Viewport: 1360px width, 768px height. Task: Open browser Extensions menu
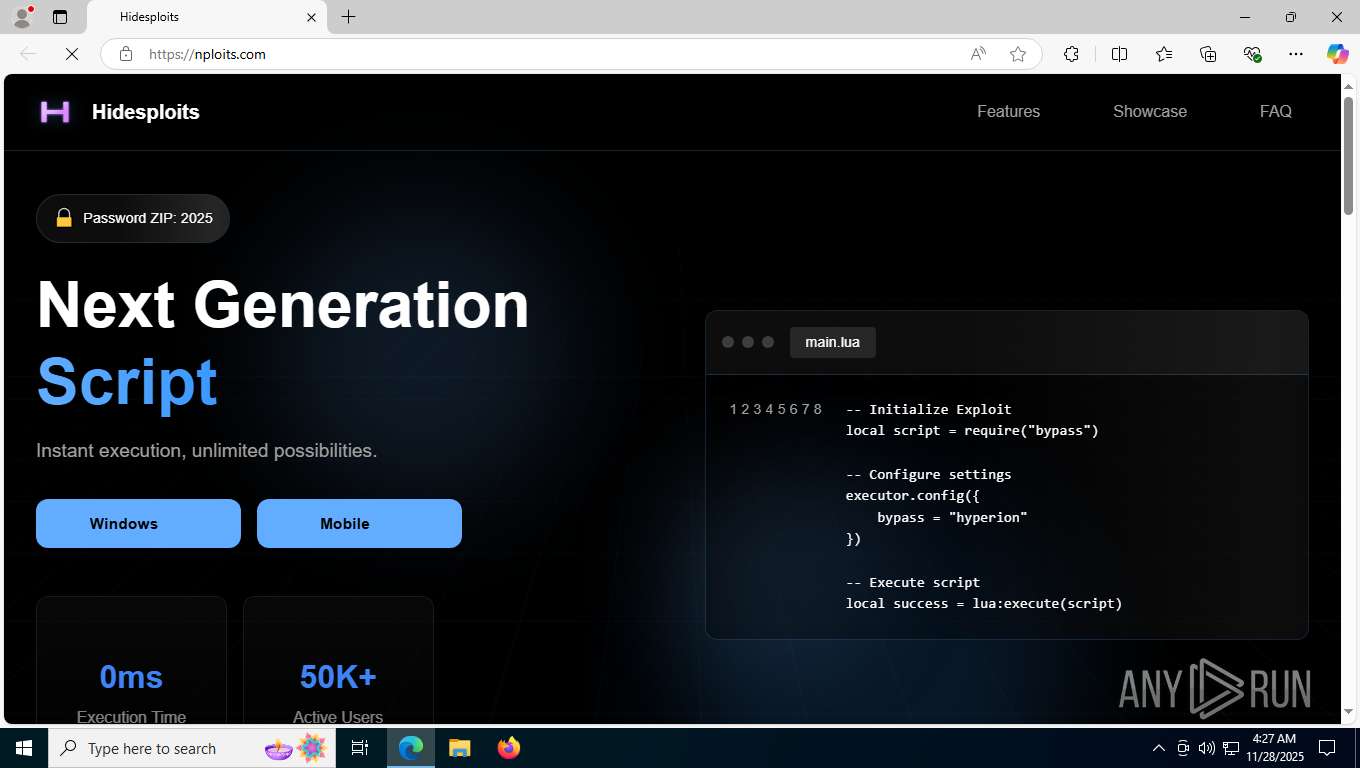(1071, 54)
